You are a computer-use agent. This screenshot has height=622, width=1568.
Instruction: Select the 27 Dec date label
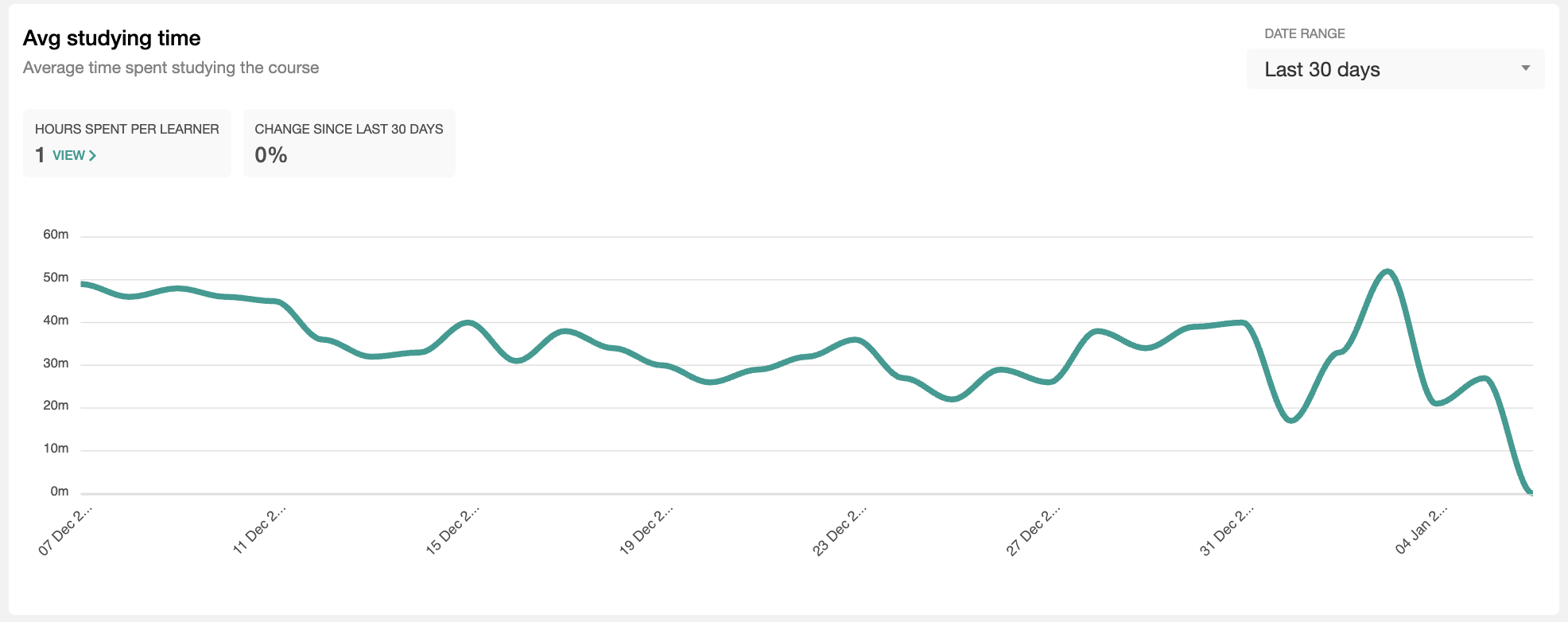coord(1033,529)
